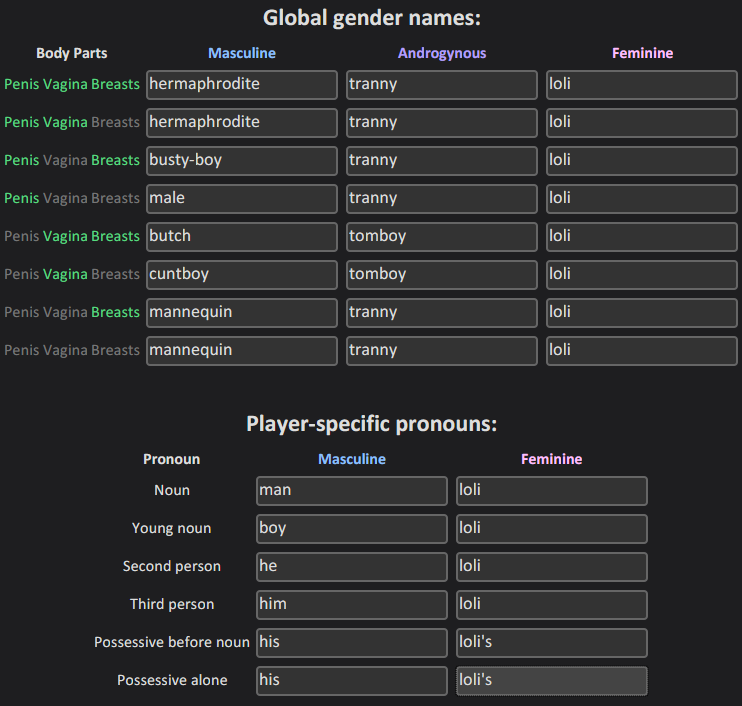Click the "Global gender names:" heading
742x706 pixels.
372,18
